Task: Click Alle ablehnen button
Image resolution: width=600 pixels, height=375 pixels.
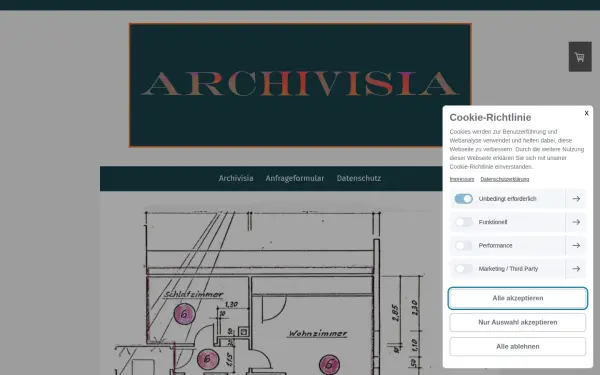Action: (x=518, y=346)
